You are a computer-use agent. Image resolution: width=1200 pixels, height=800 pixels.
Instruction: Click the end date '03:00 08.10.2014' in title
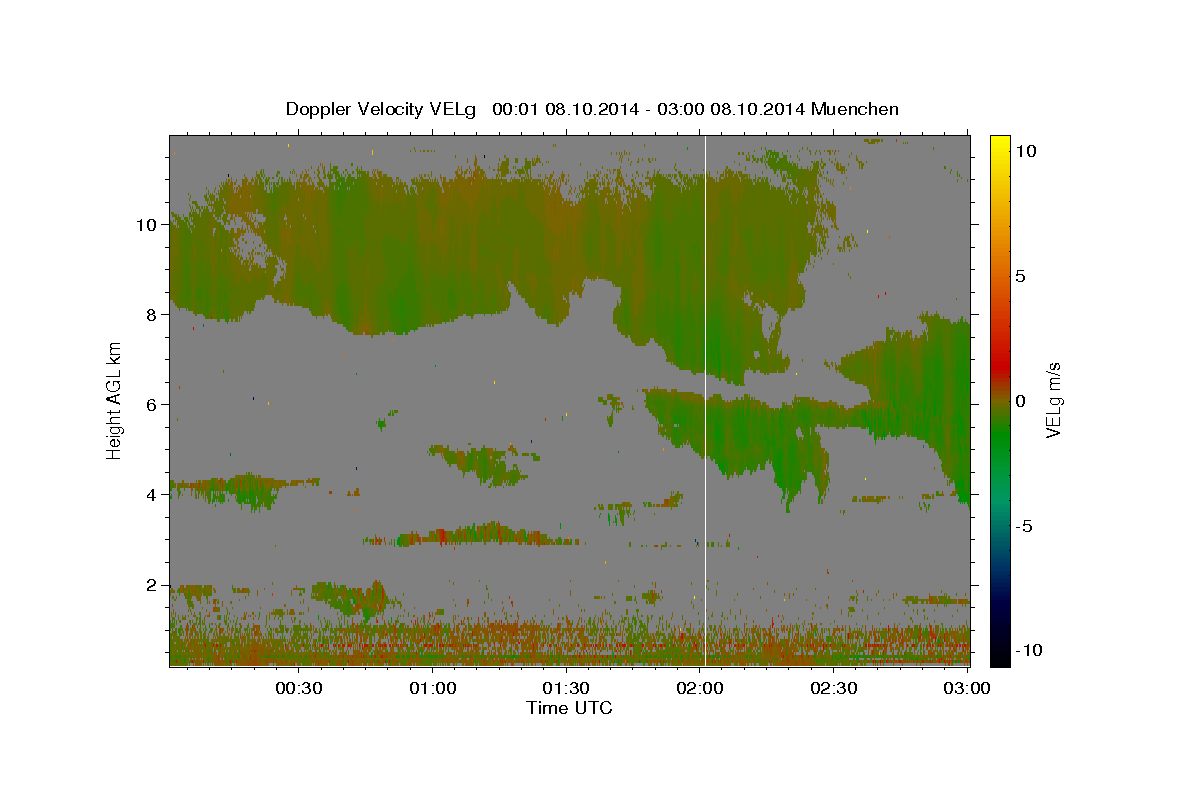pyautogui.click(x=731, y=109)
